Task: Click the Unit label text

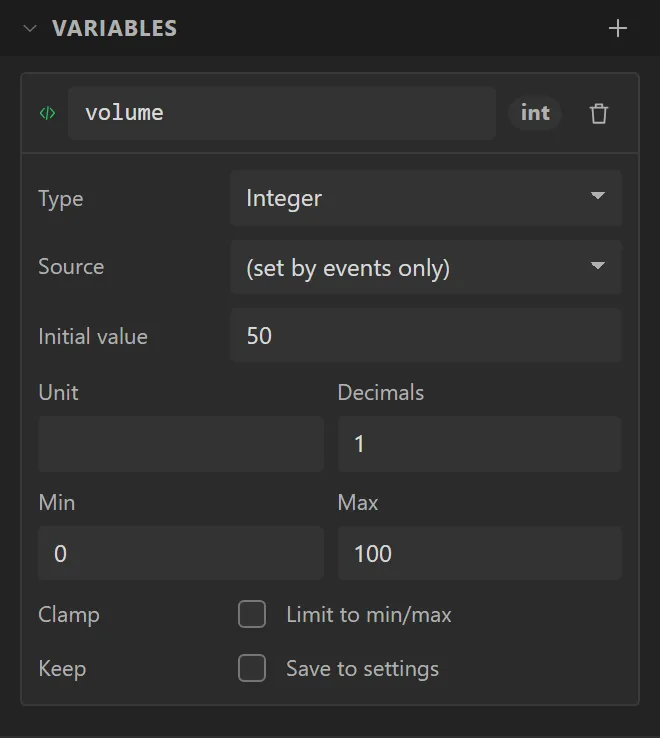Action: point(58,393)
